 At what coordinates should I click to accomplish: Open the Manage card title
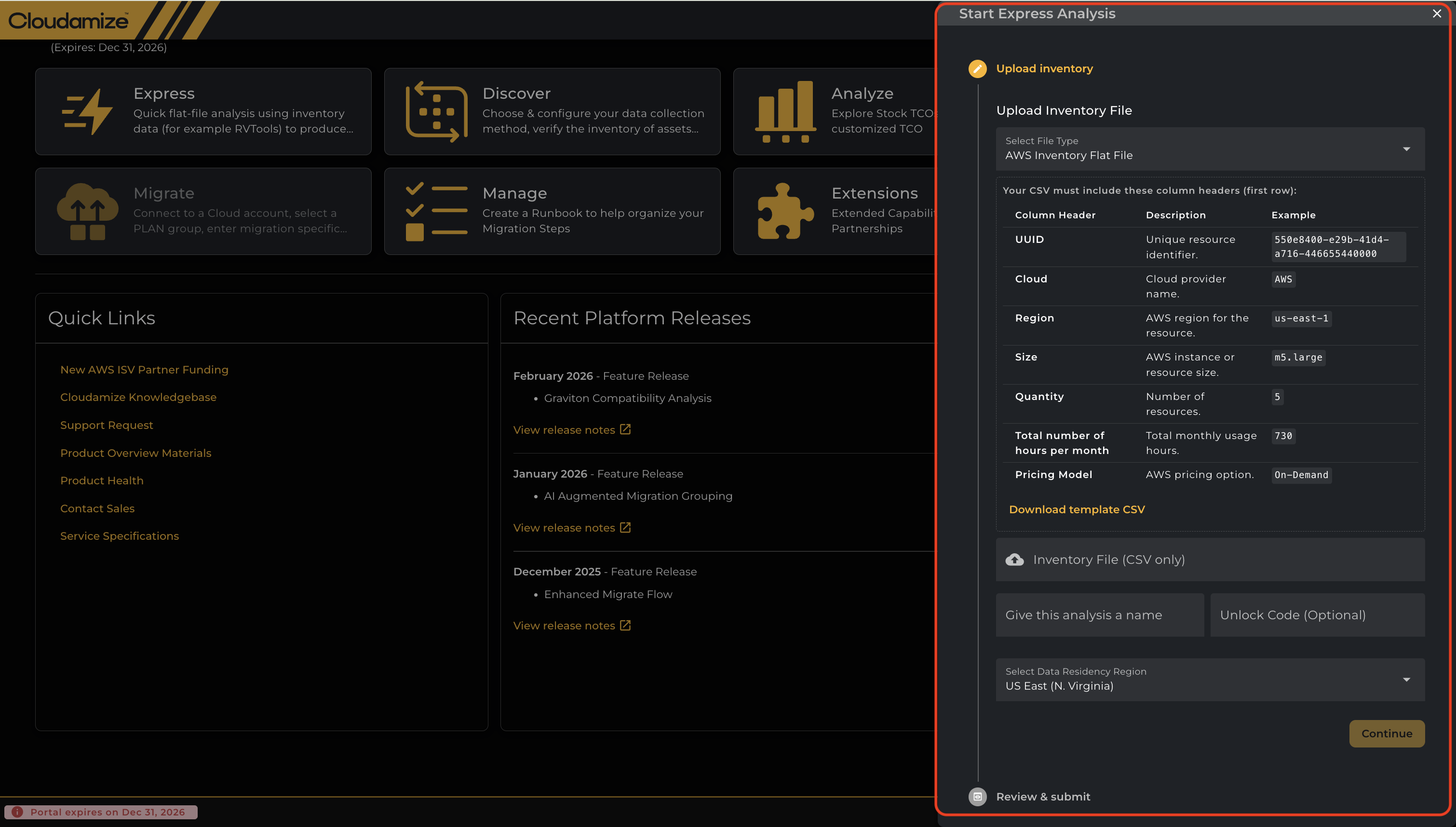[515, 193]
